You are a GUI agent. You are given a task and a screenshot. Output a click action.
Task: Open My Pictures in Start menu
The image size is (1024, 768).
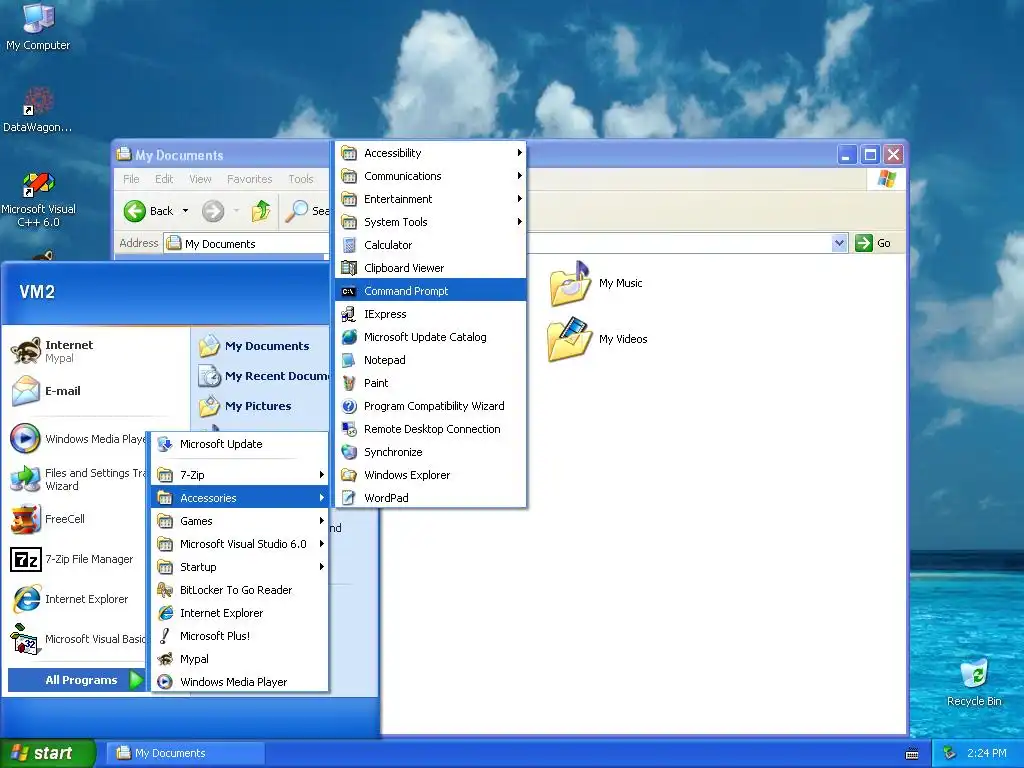[x=246, y=406]
